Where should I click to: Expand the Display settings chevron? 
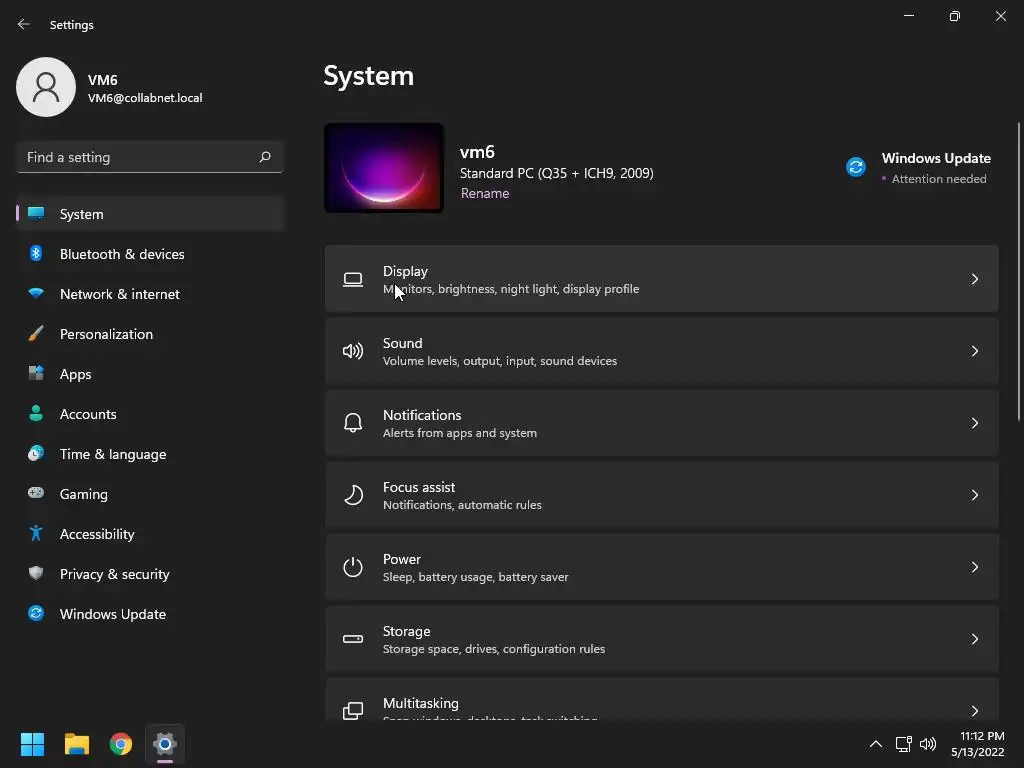[x=974, y=279]
